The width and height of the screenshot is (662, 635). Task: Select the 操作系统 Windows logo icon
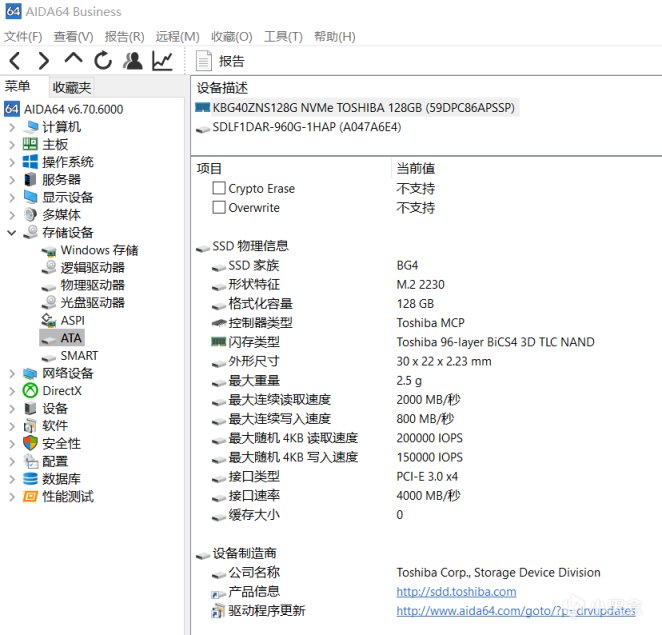tap(30, 162)
